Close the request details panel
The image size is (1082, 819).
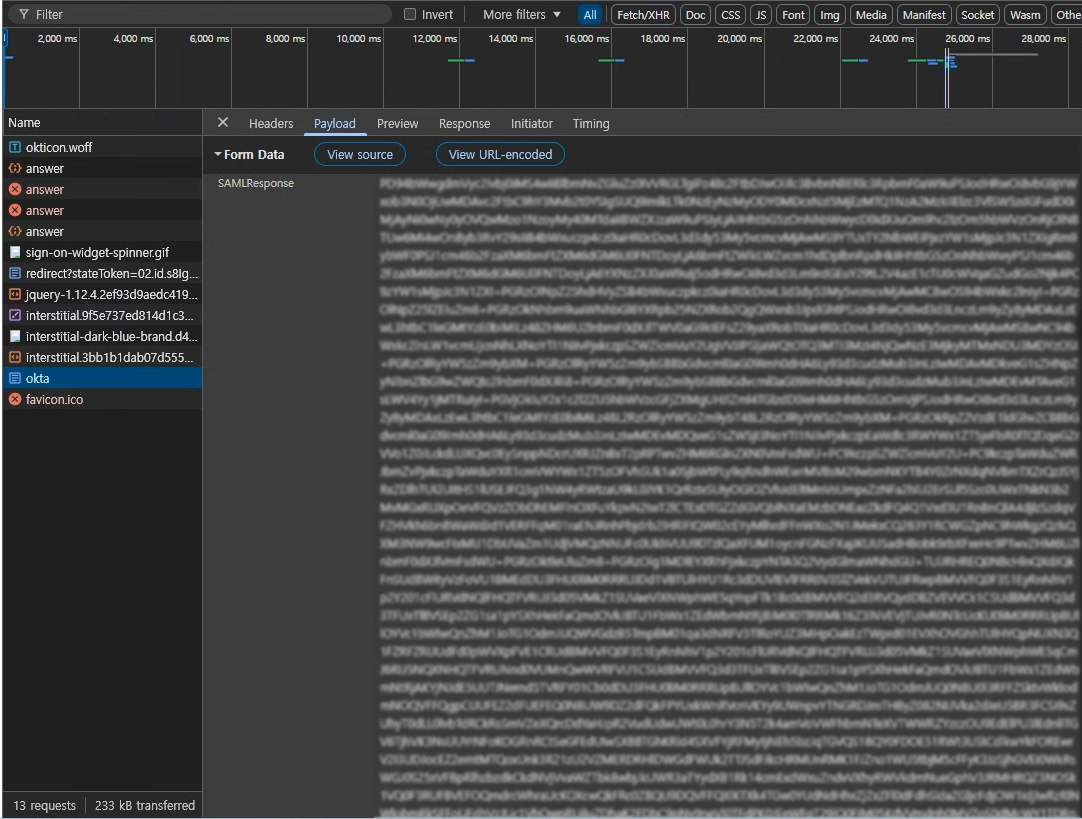pyautogui.click(x=222, y=122)
